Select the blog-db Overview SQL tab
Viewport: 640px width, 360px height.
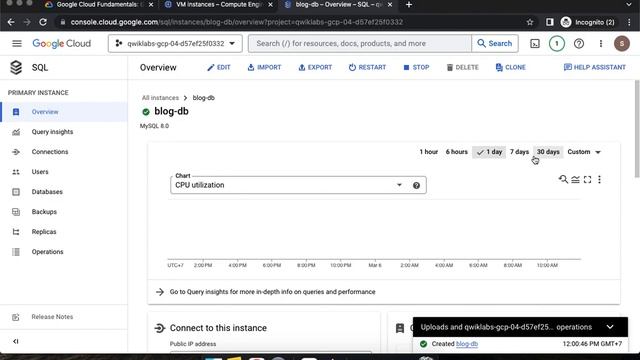tap(338, 4)
